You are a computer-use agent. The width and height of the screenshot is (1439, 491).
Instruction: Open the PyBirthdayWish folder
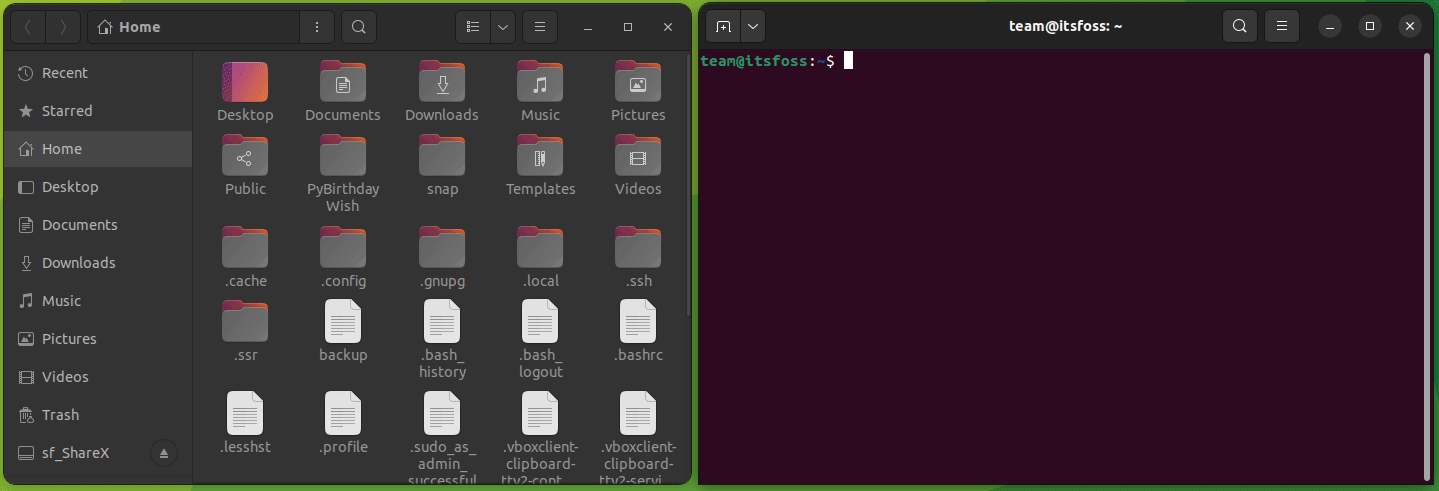click(x=343, y=158)
